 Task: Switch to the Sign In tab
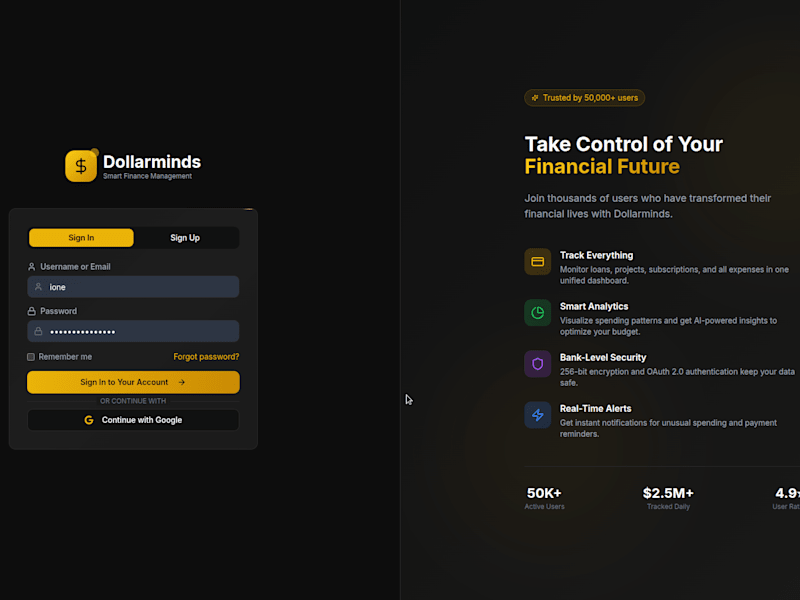(x=81, y=238)
